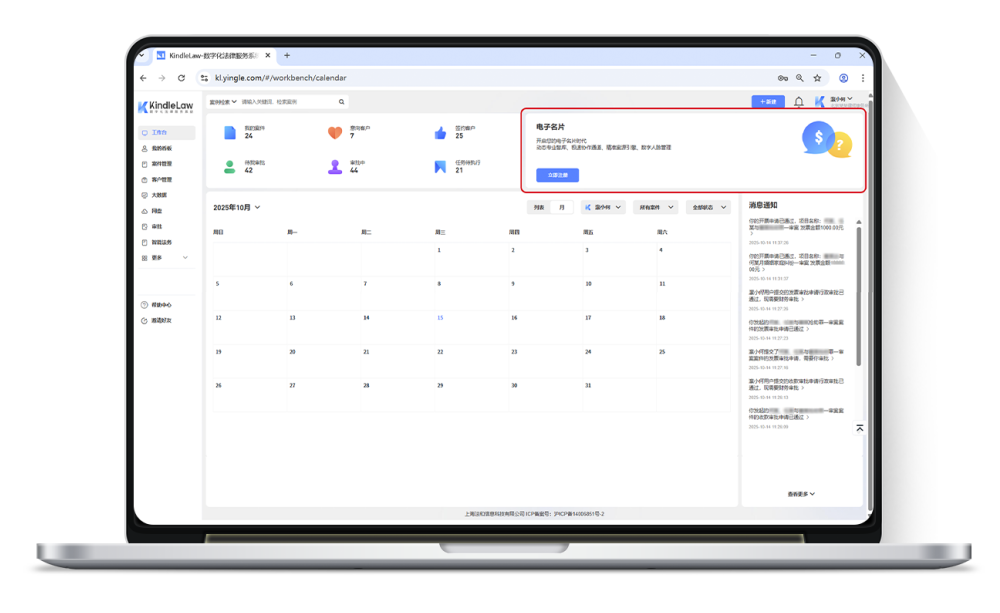Image resolution: width=1000 pixels, height=613 pixels.
Task: Click the blue 新建 button
Action: pos(768,102)
